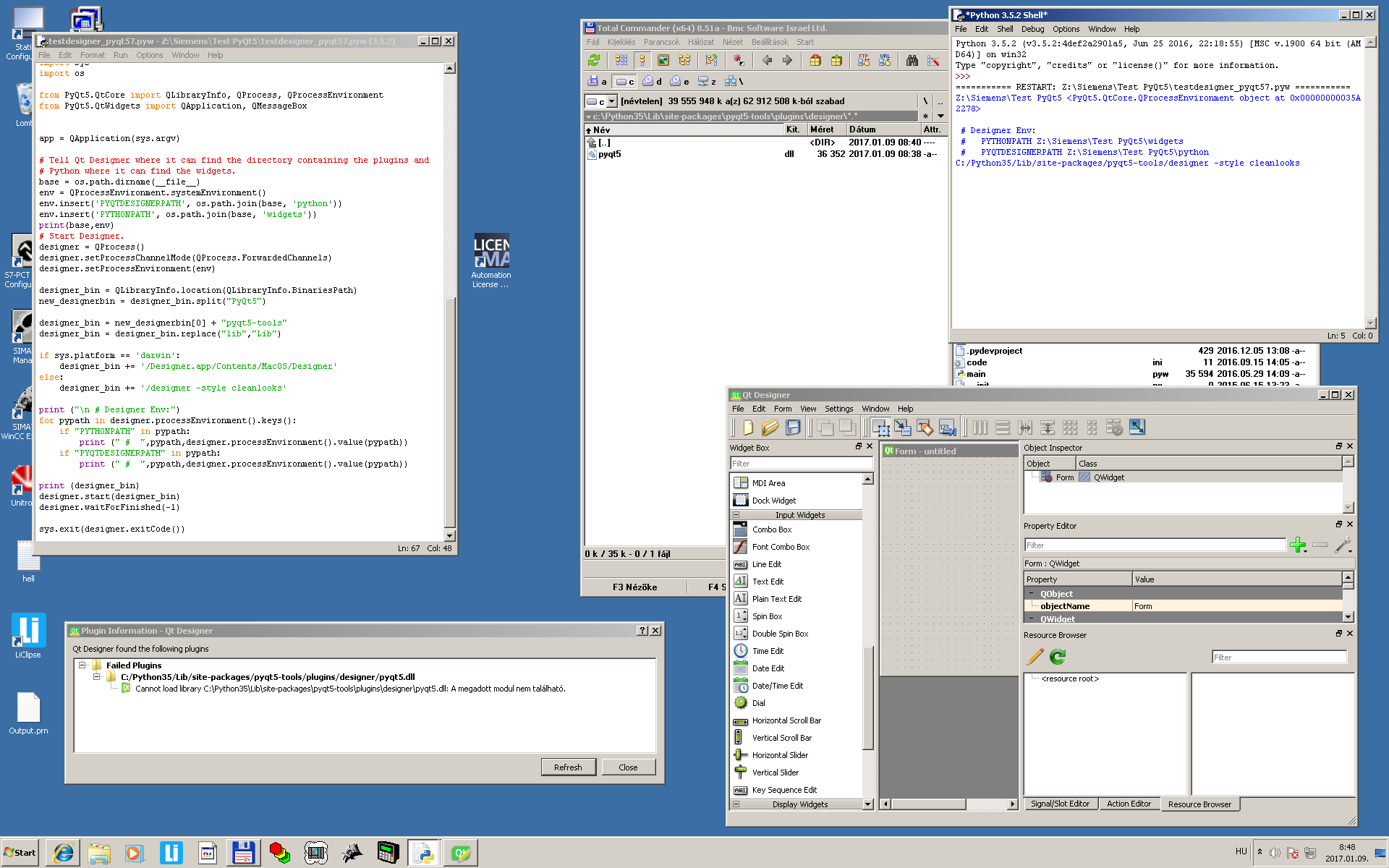Click the Close button in Plugin Information
The image size is (1389, 868).
(629, 766)
